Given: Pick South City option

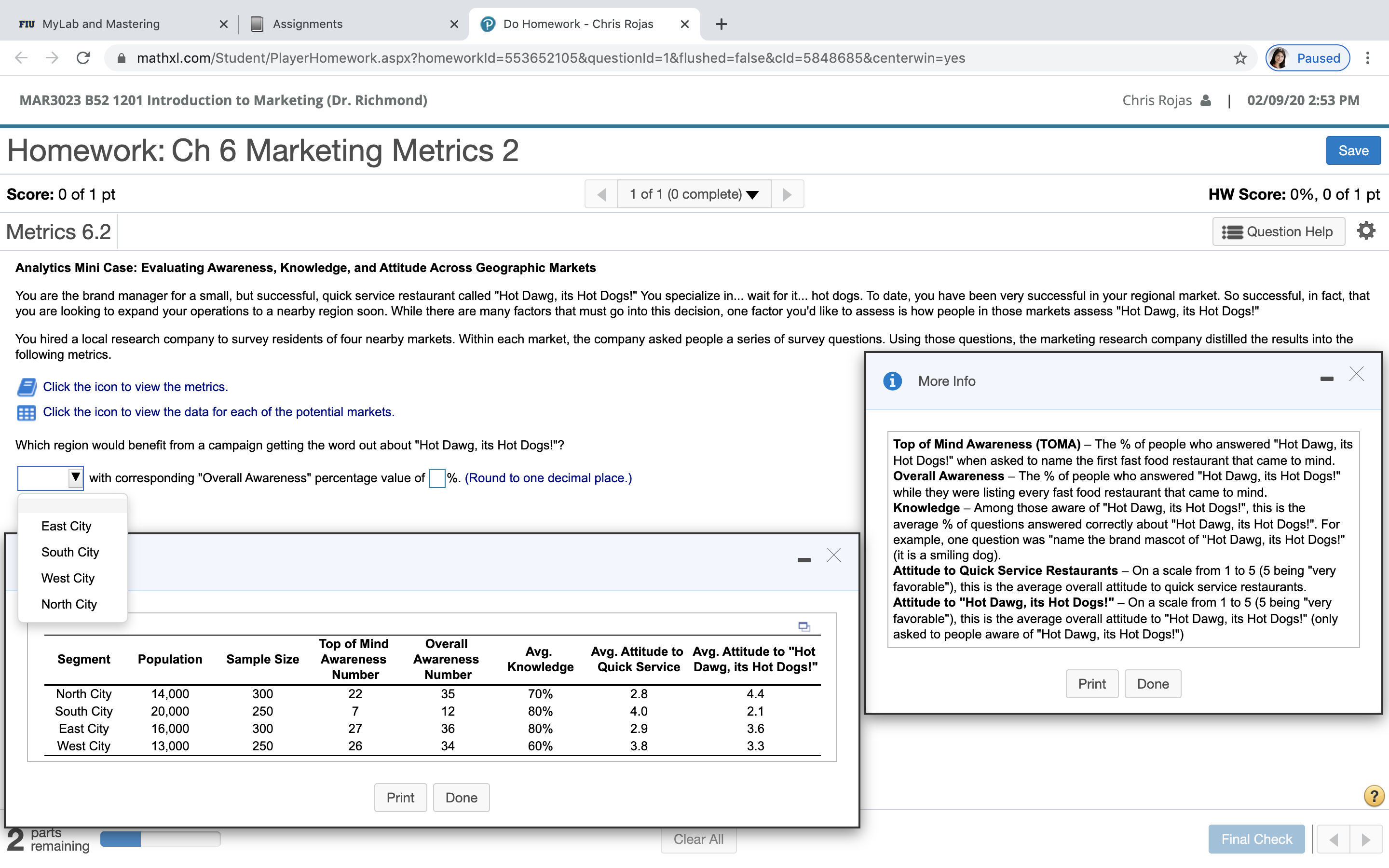Looking at the screenshot, I should (x=70, y=552).
